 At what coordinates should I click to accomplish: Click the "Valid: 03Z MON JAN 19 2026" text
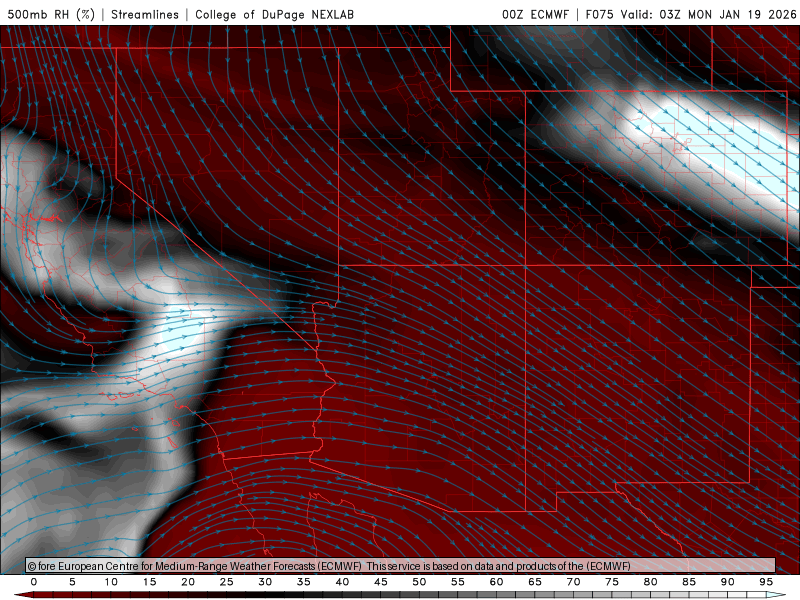[709, 14]
